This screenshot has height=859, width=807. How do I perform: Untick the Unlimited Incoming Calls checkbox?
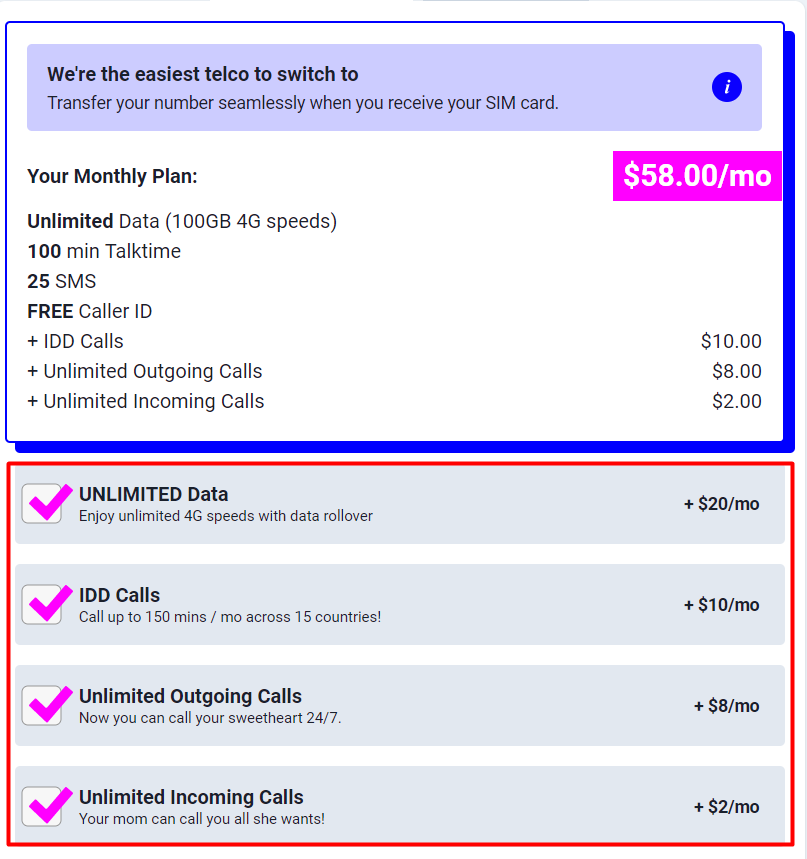click(42, 807)
